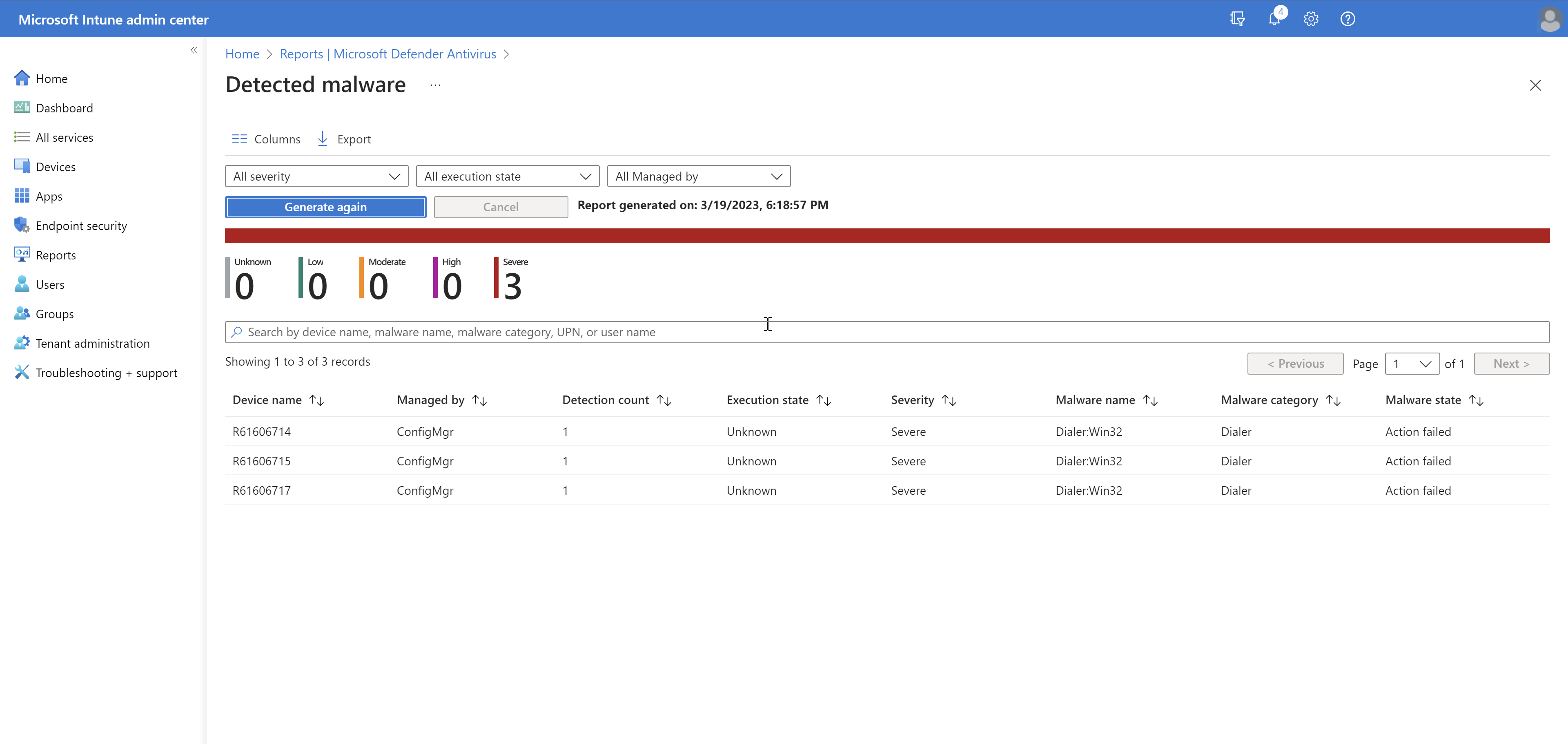
Task: Collapse the navigation sidebar with the chevron
Action: click(x=194, y=50)
